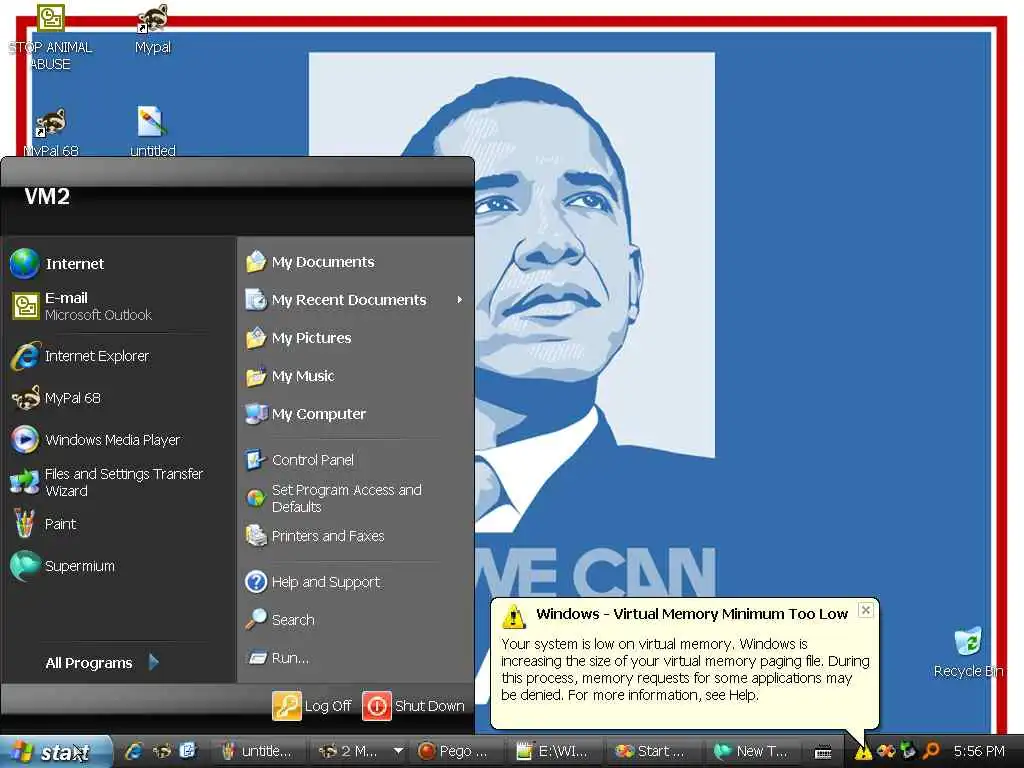Click the Shut Down button
This screenshot has width=1024, height=768.
413,706
